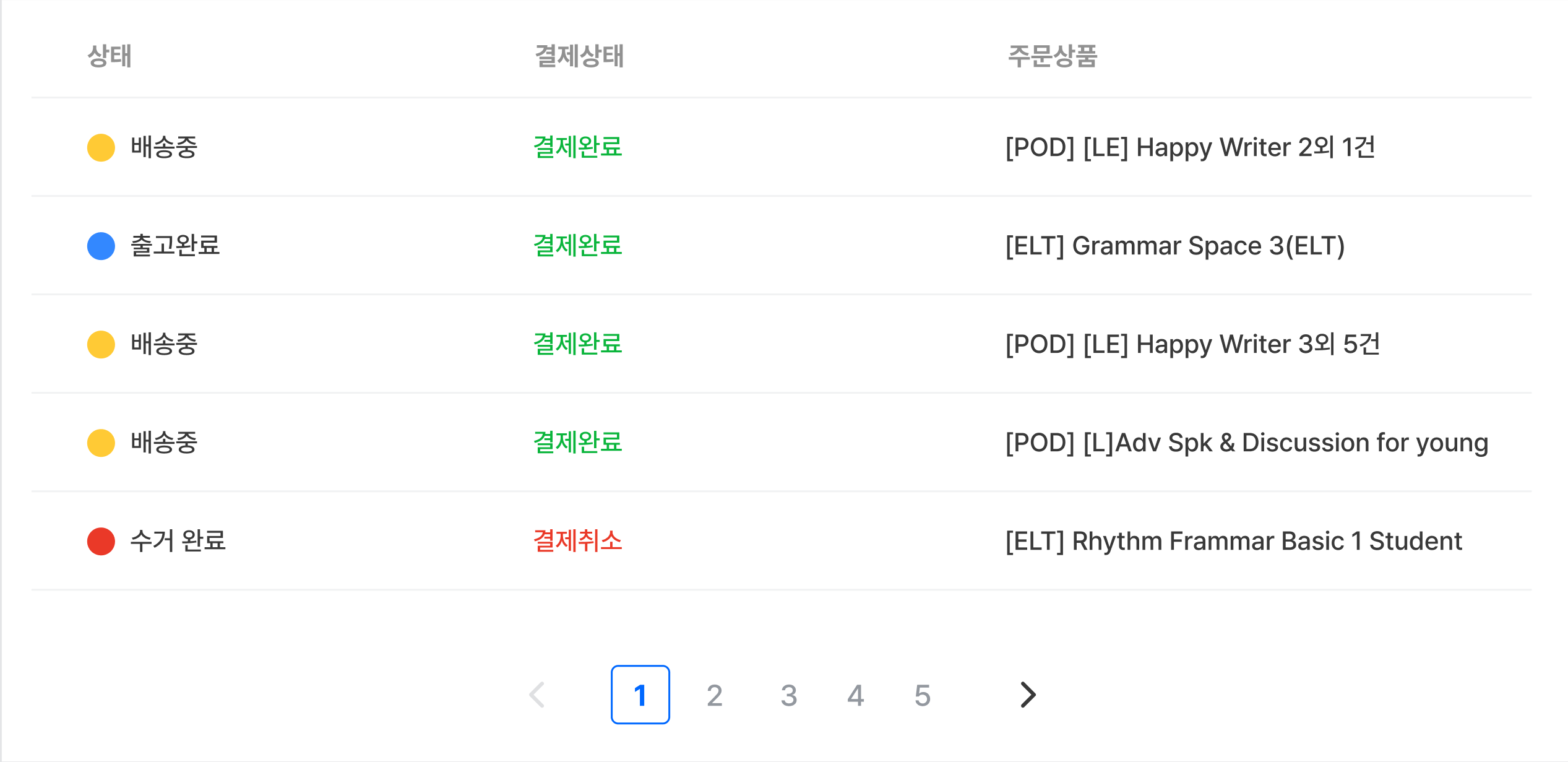Go to page 2

point(714,695)
